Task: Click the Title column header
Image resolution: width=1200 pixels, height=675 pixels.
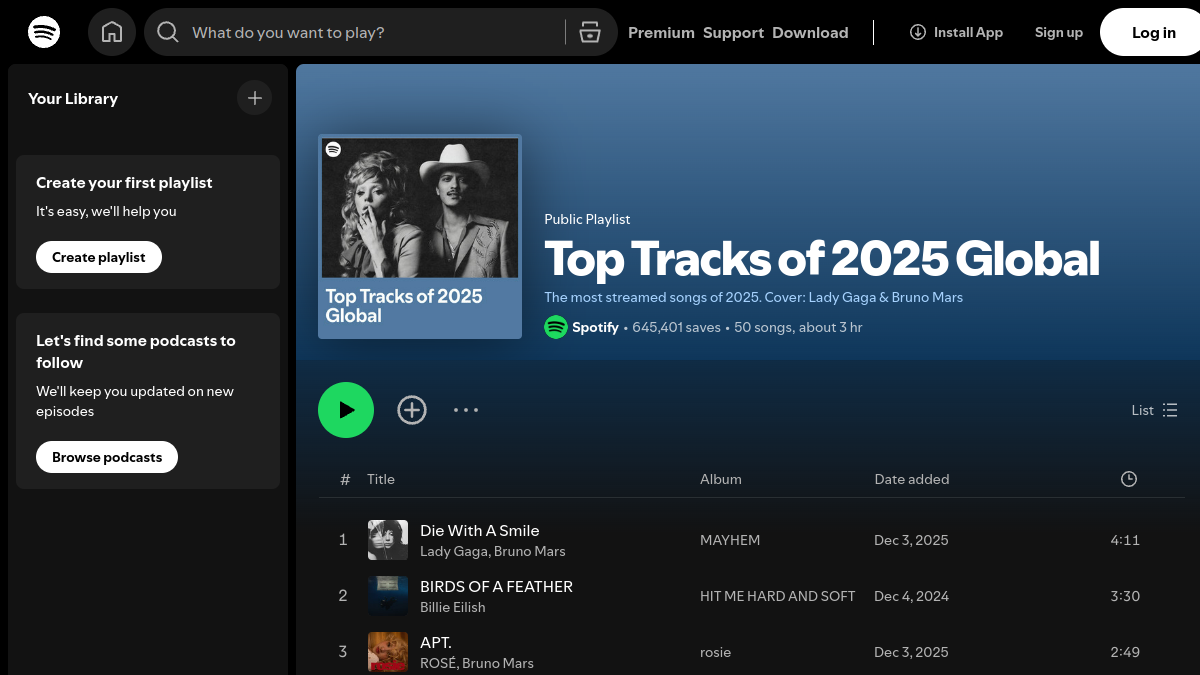Action: pyautogui.click(x=381, y=479)
